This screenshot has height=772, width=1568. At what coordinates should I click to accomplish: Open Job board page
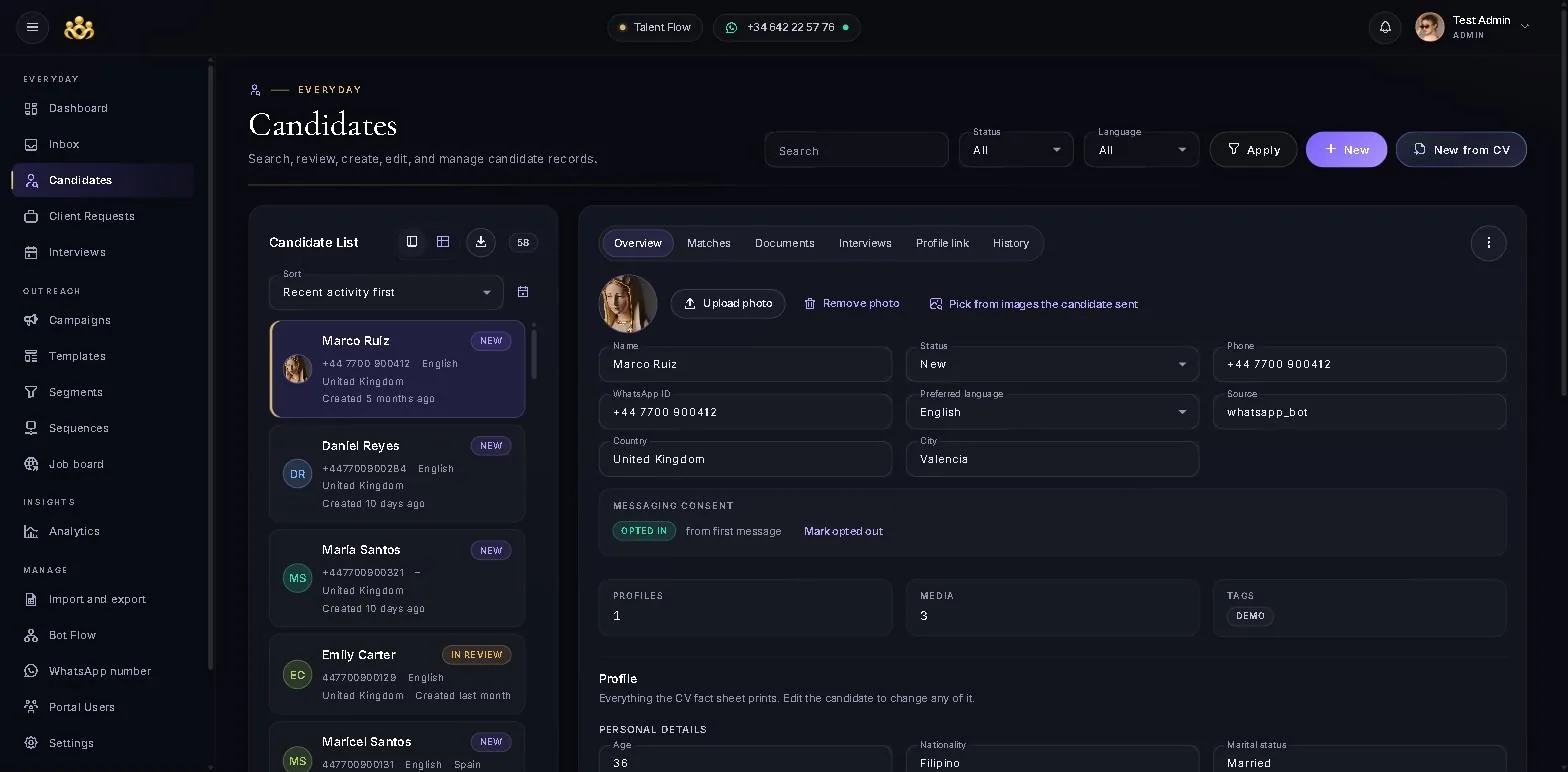102,464
